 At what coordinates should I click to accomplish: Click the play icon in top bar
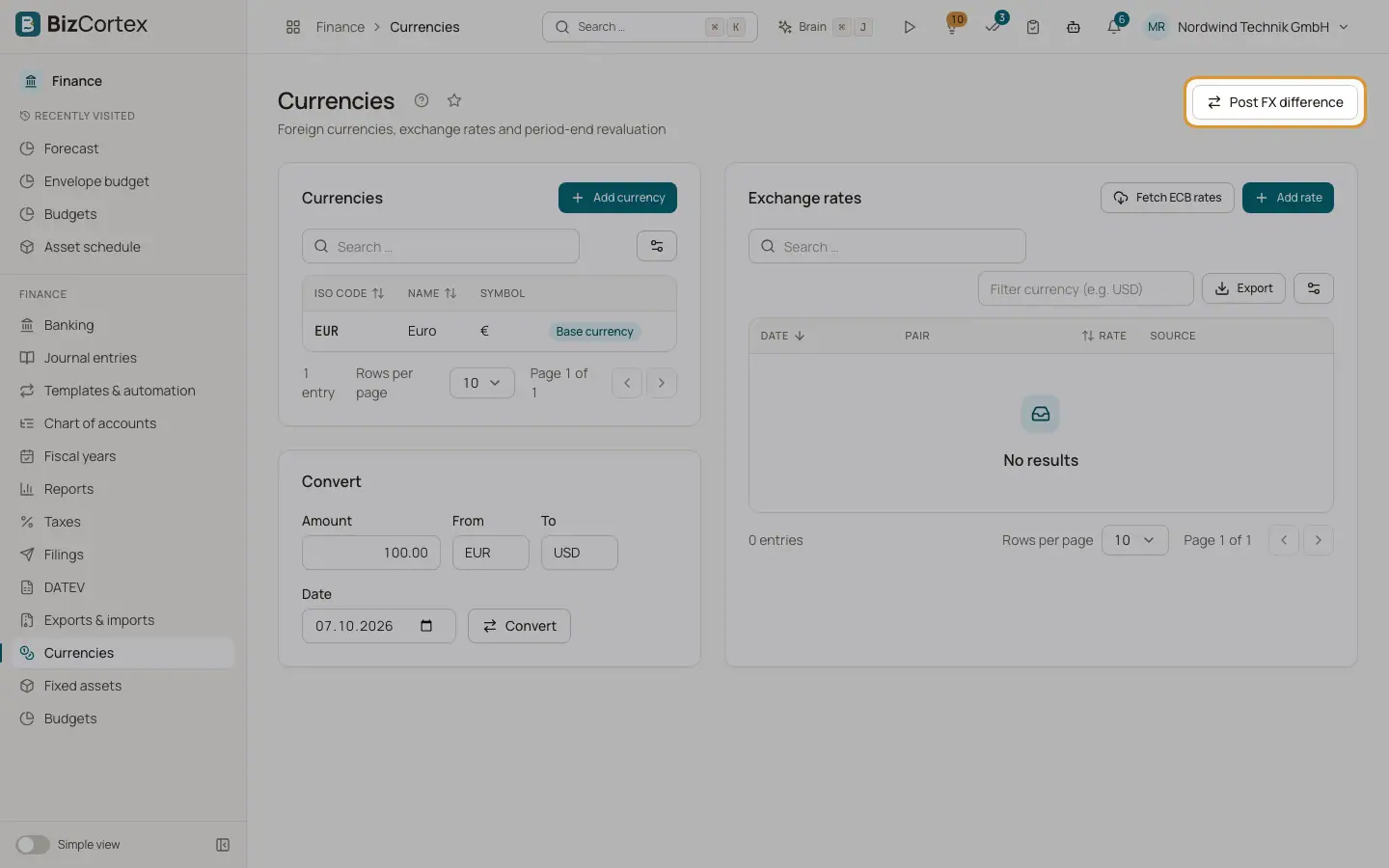click(x=910, y=27)
